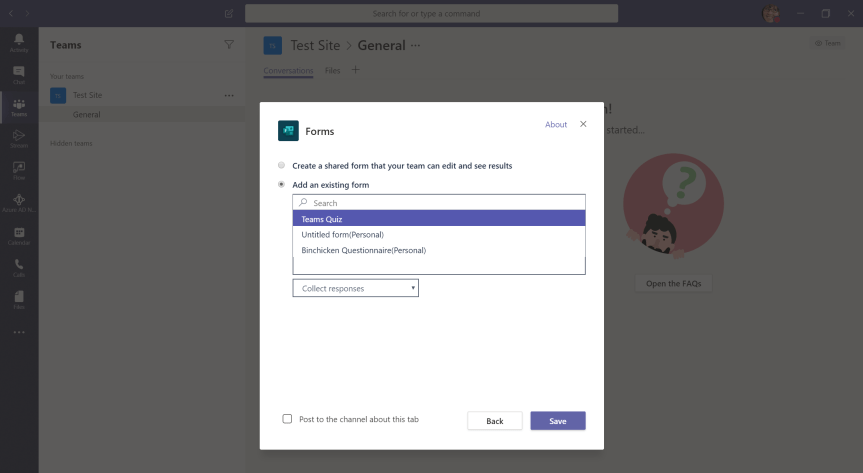863x473 pixels.
Task: Open the About link in the Forms dialog
Action: point(555,125)
